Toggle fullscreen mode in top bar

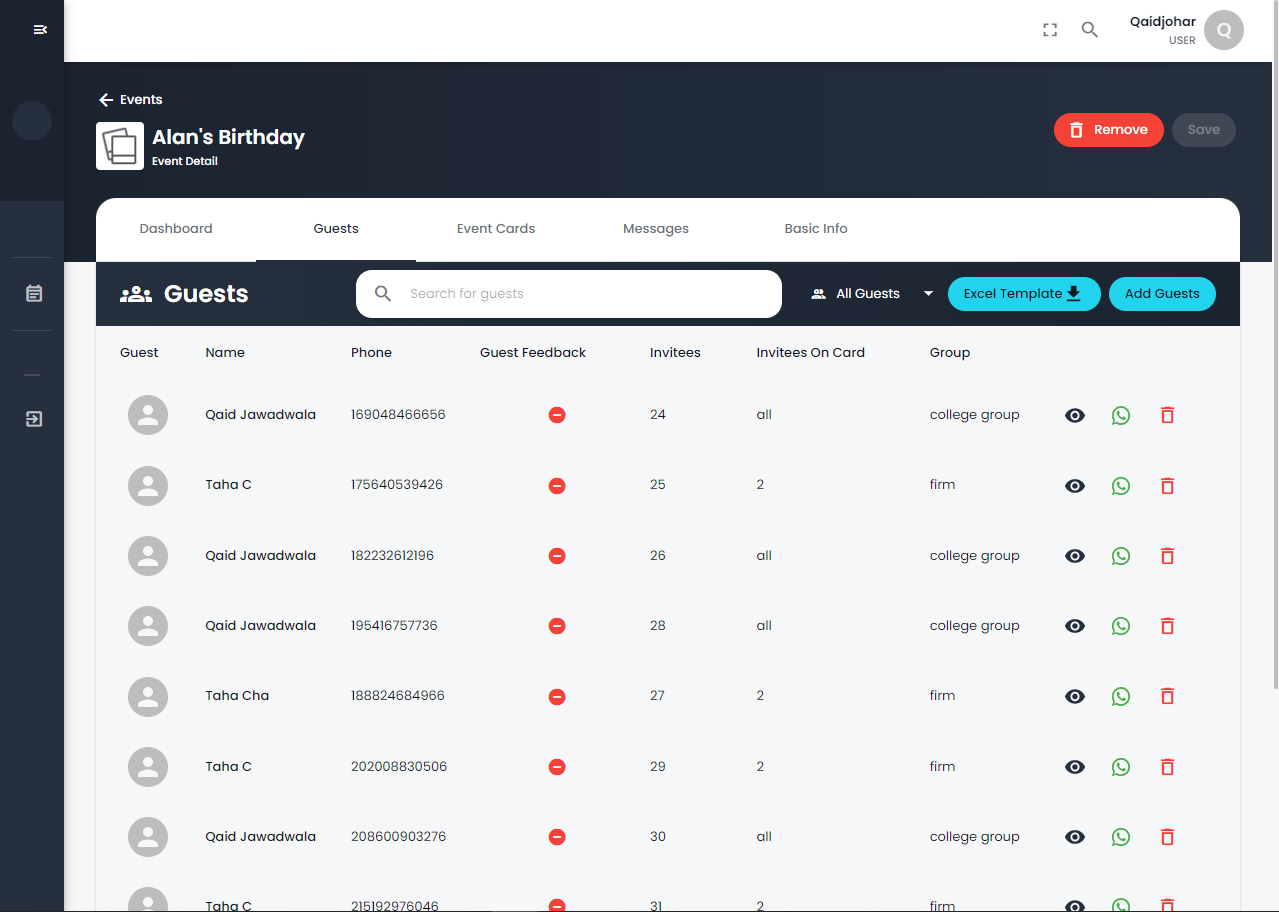[1050, 30]
